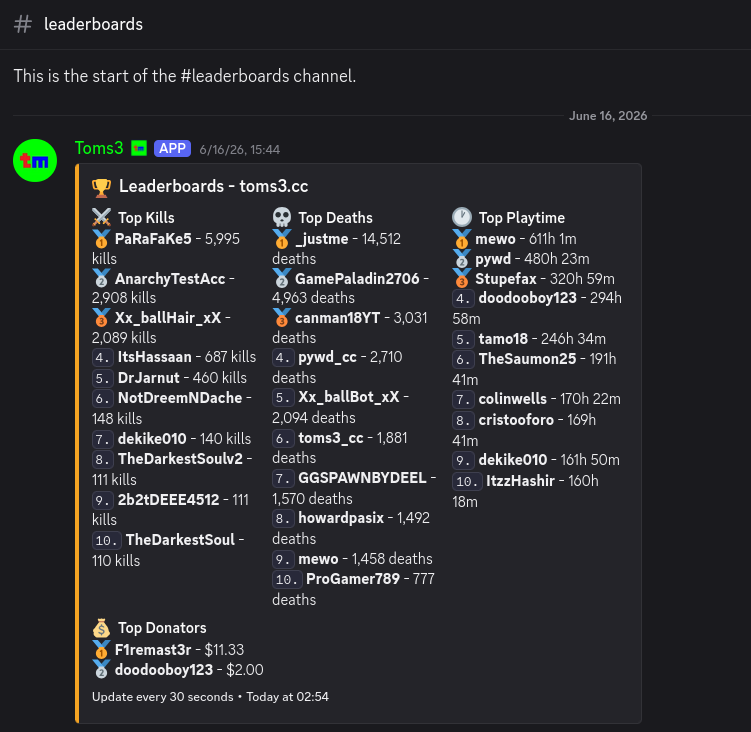Image resolution: width=751 pixels, height=732 pixels.
Task: Click the Leaderboards - toms3.cc embed title
Action: (214, 186)
